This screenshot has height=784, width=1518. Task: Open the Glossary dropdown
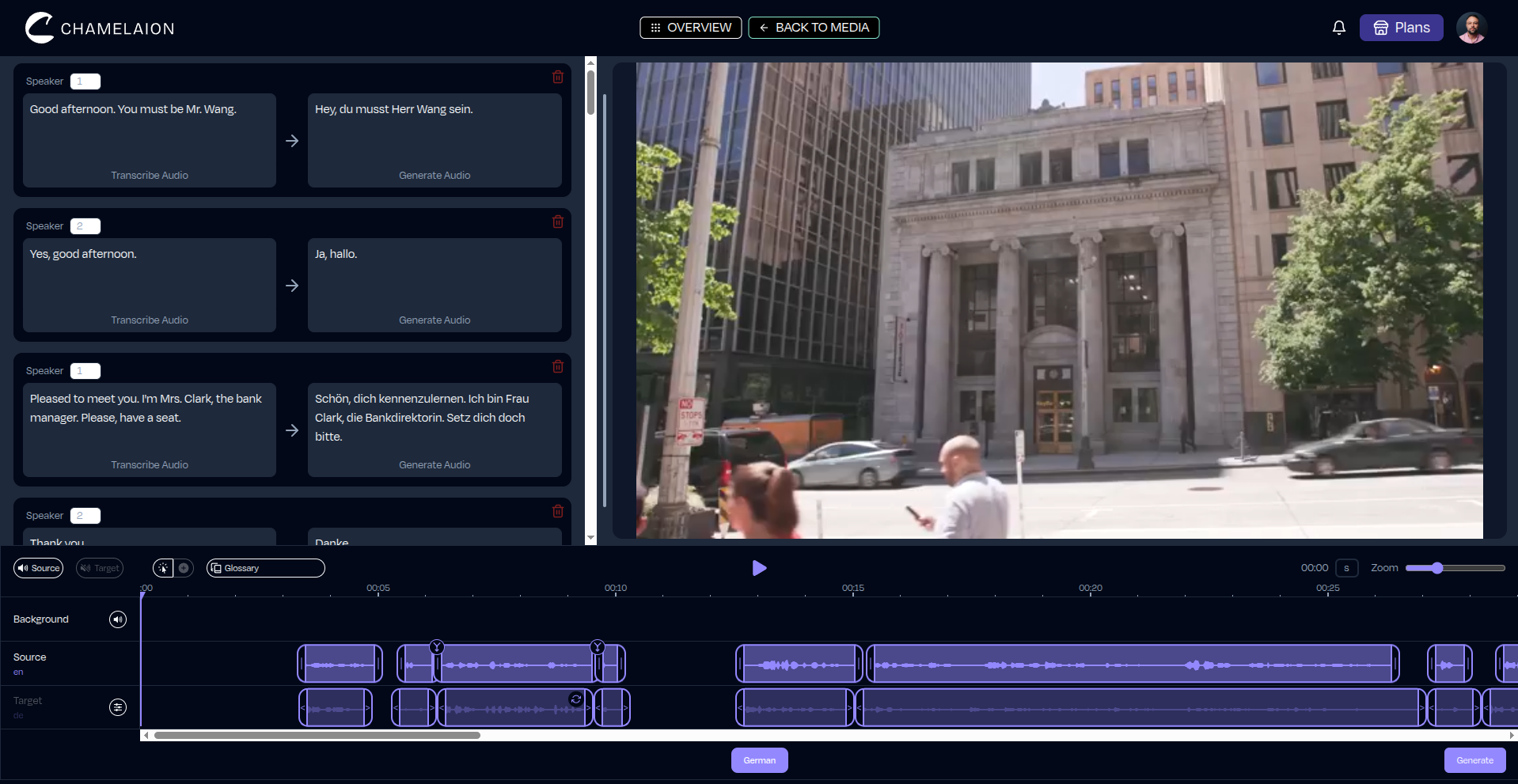266,568
